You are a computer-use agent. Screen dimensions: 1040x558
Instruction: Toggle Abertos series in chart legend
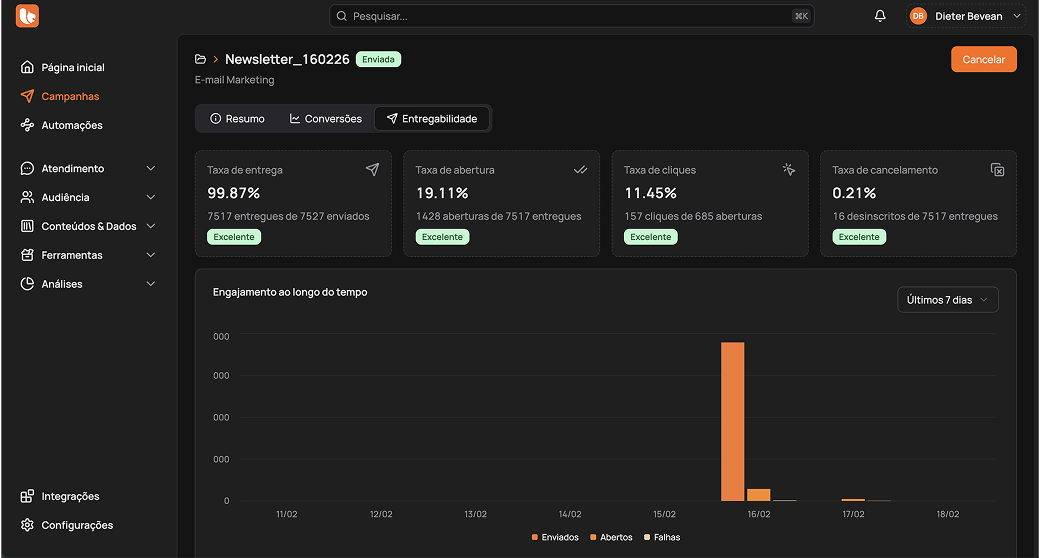[611, 537]
